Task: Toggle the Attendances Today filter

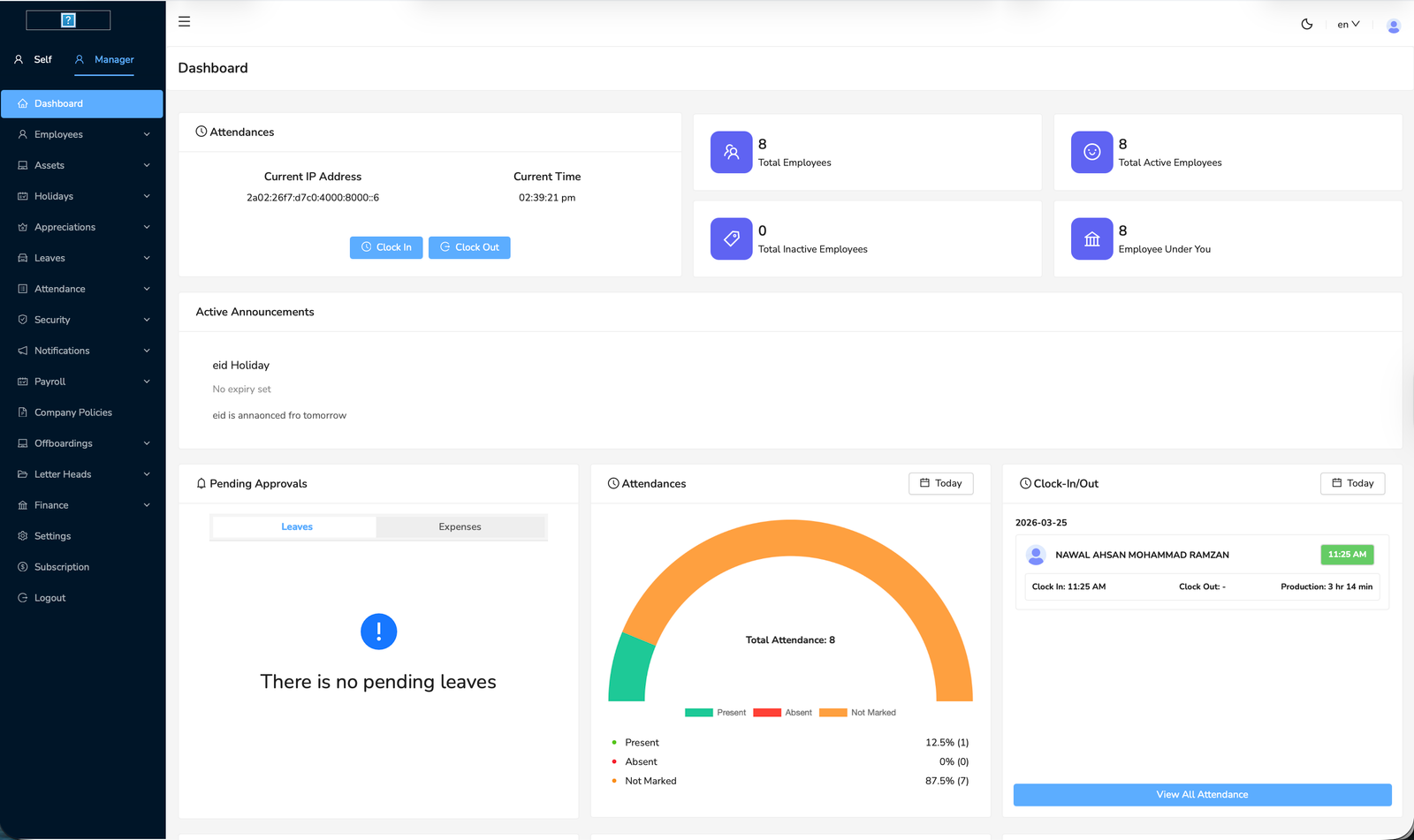Action: [x=940, y=483]
